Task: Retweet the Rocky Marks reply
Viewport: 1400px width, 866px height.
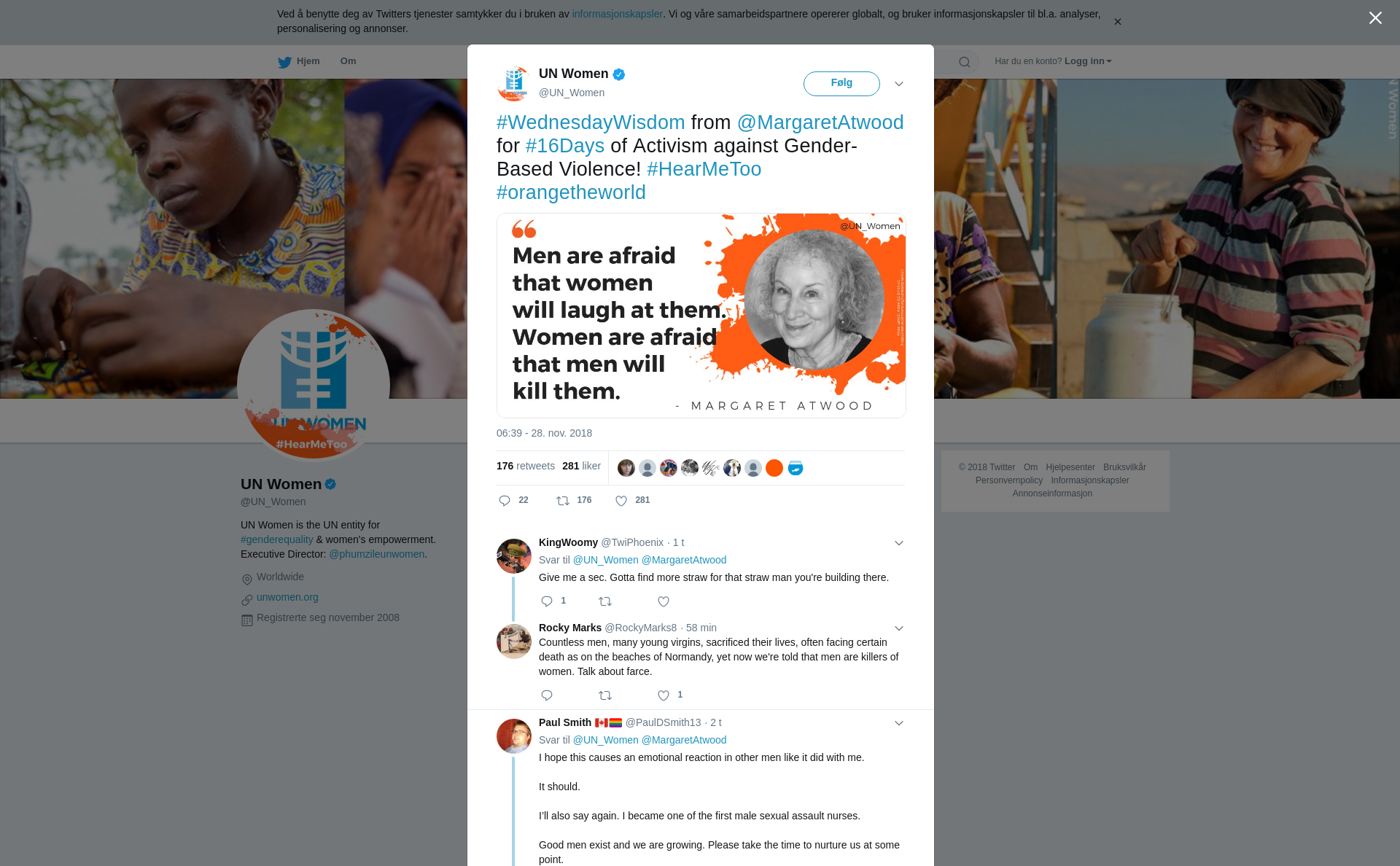Action: tap(605, 695)
